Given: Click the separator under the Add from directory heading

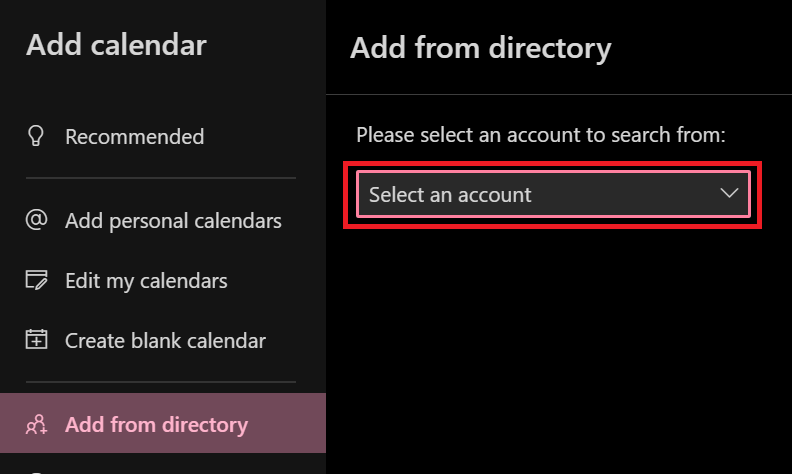Looking at the screenshot, I should (559, 94).
